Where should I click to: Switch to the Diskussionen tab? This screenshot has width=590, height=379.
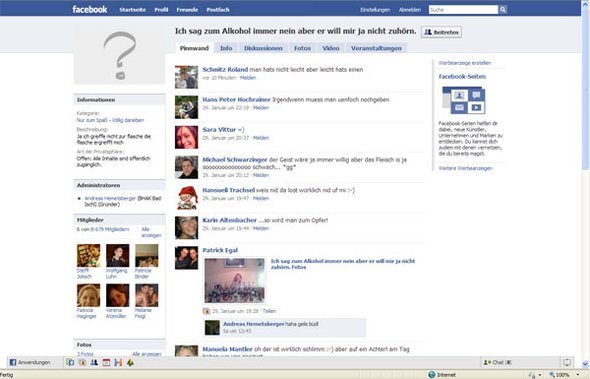[263, 48]
